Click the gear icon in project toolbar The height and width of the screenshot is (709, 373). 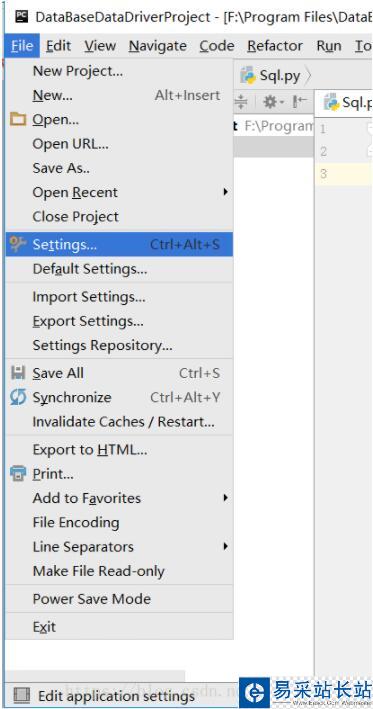pos(273,102)
